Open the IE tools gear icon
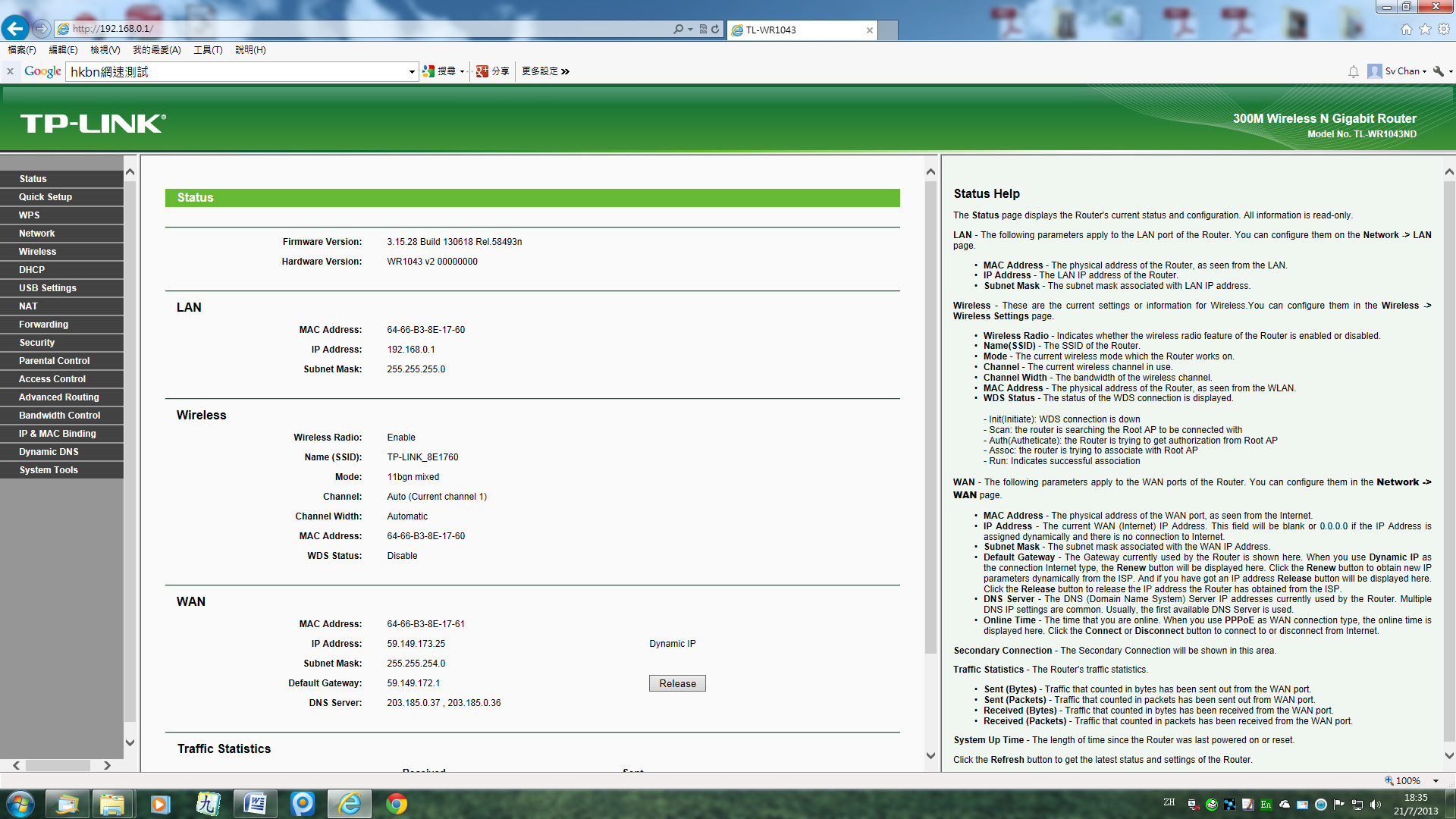This screenshot has width=1456, height=819. click(x=1444, y=29)
